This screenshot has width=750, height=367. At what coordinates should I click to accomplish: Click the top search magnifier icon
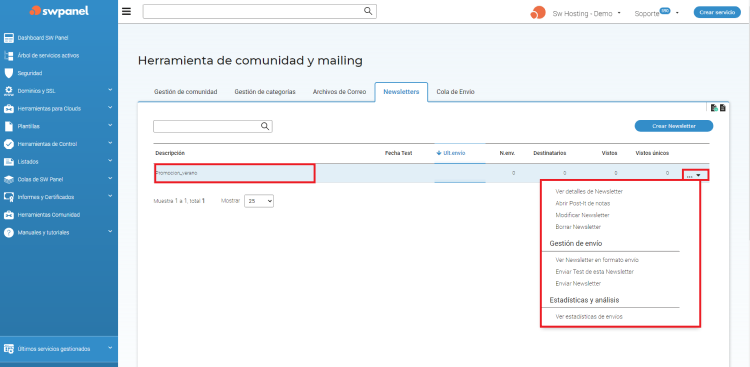pyautogui.click(x=368, y=11)
